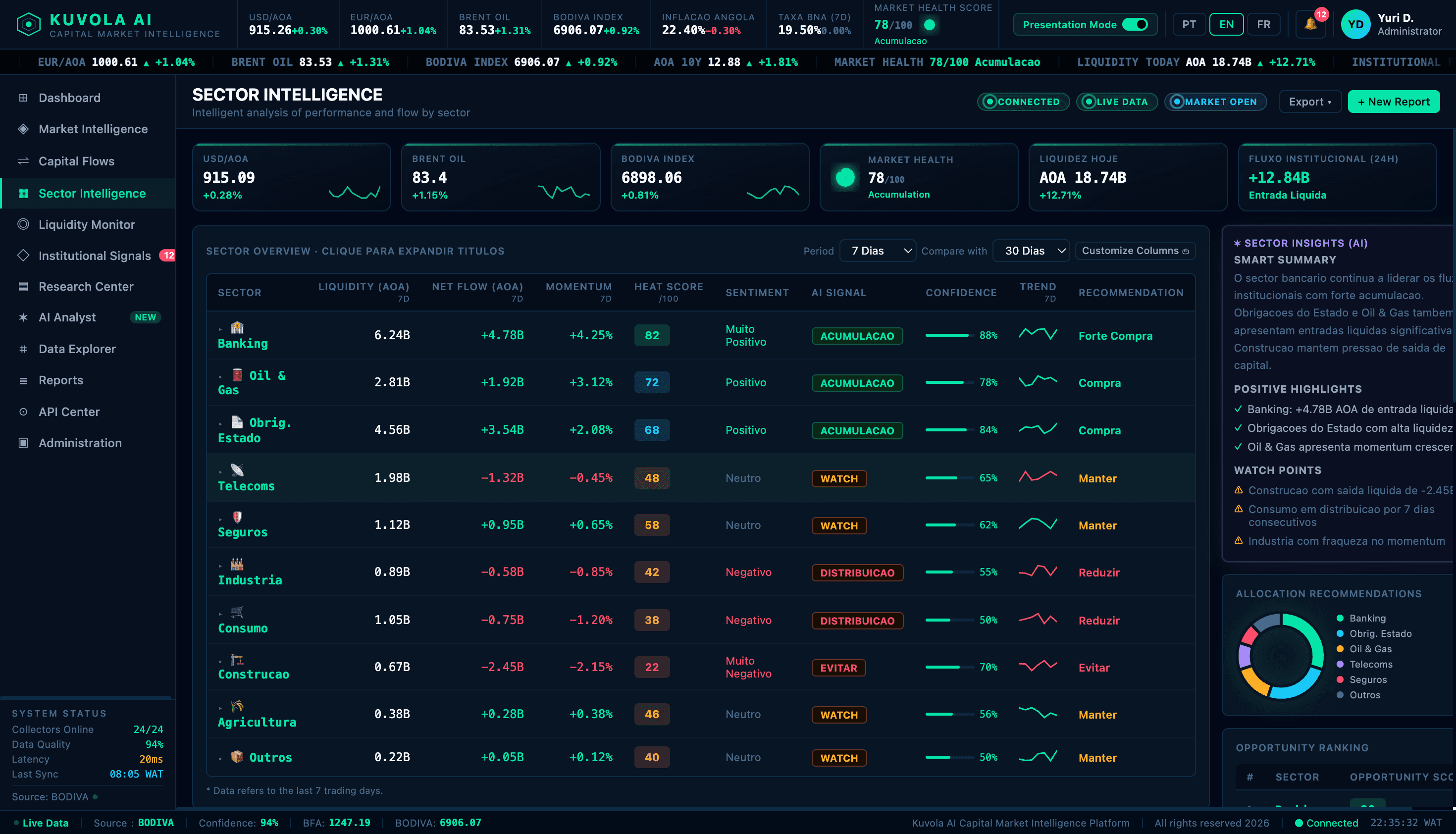
Task: Click the Seguros shield icon
Action: (x=237, y=517)
